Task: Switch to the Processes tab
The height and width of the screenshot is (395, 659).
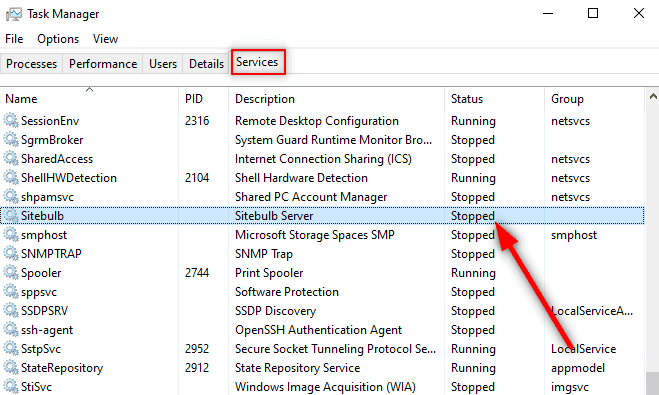Action: (x=32, y=63)
